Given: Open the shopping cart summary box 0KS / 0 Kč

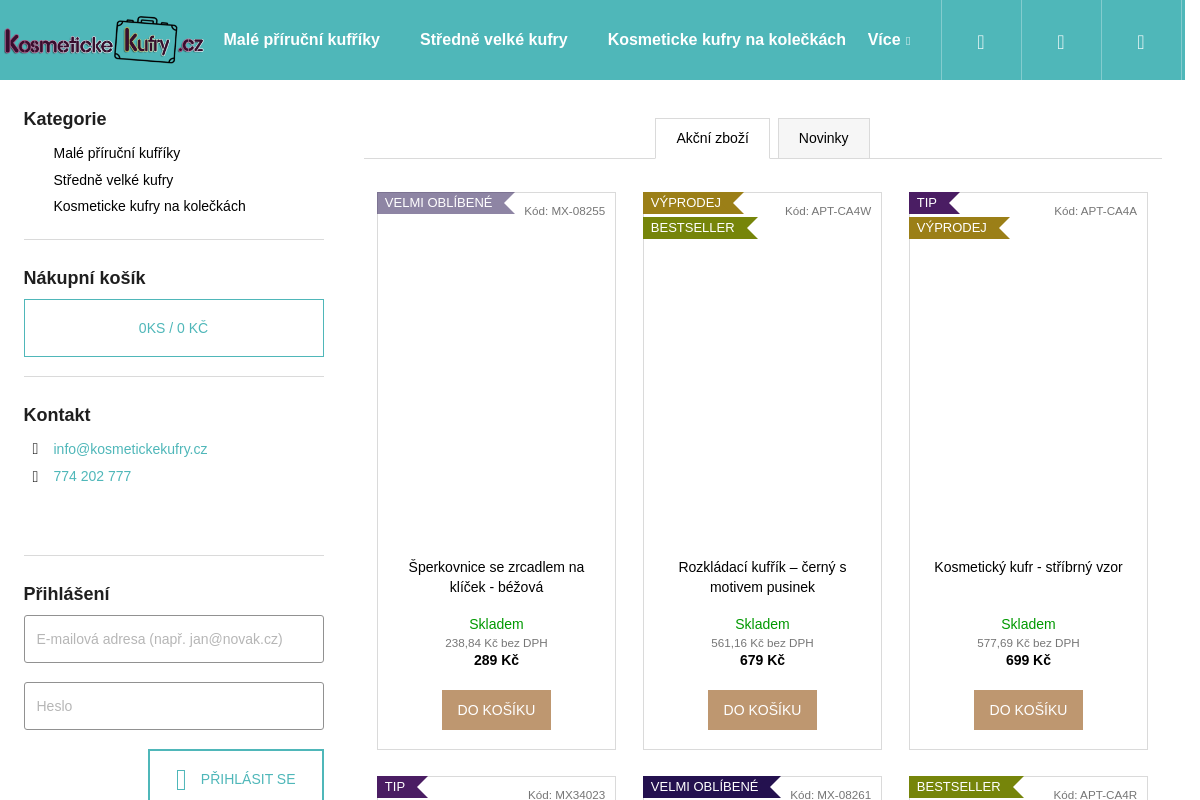Looking at the screenshot, I should point(173,328).
